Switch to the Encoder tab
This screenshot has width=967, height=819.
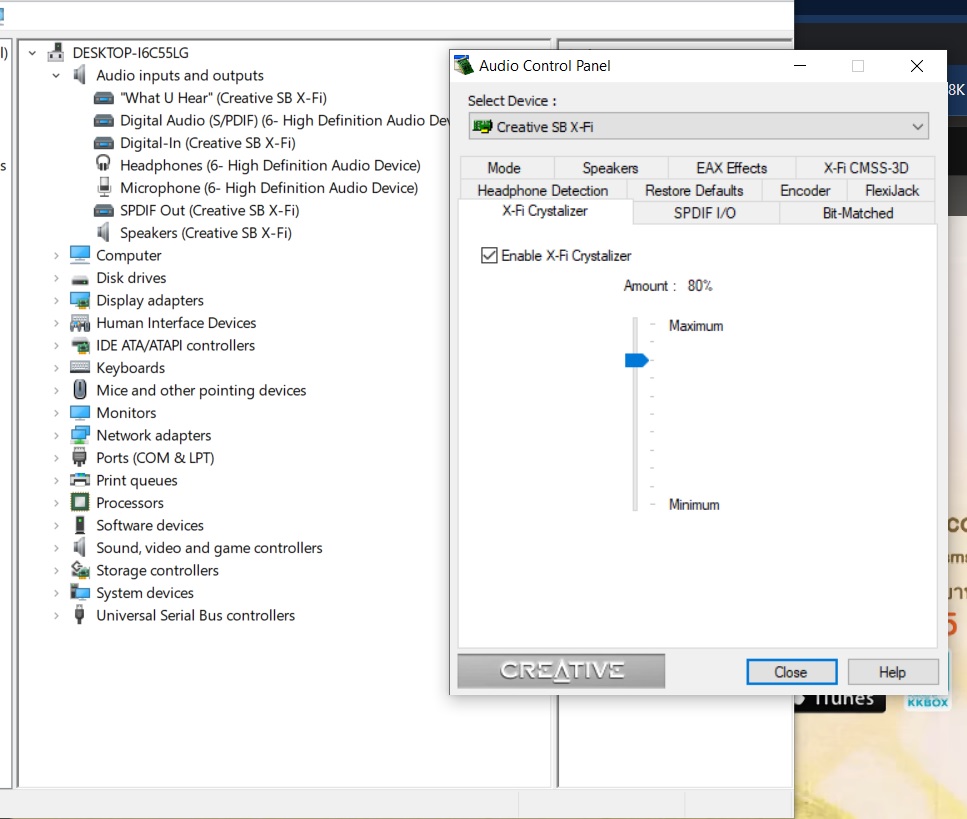point(805,191)
